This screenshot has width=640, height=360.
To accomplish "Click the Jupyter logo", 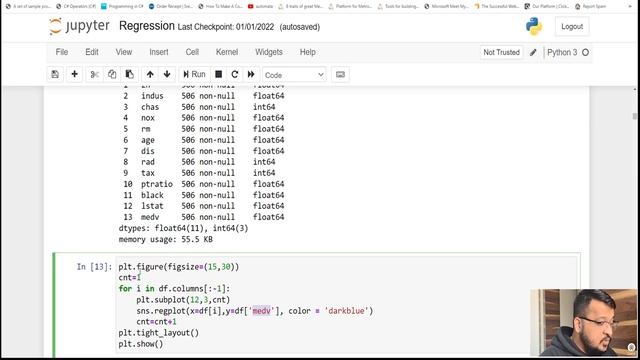I will point(79,27).
